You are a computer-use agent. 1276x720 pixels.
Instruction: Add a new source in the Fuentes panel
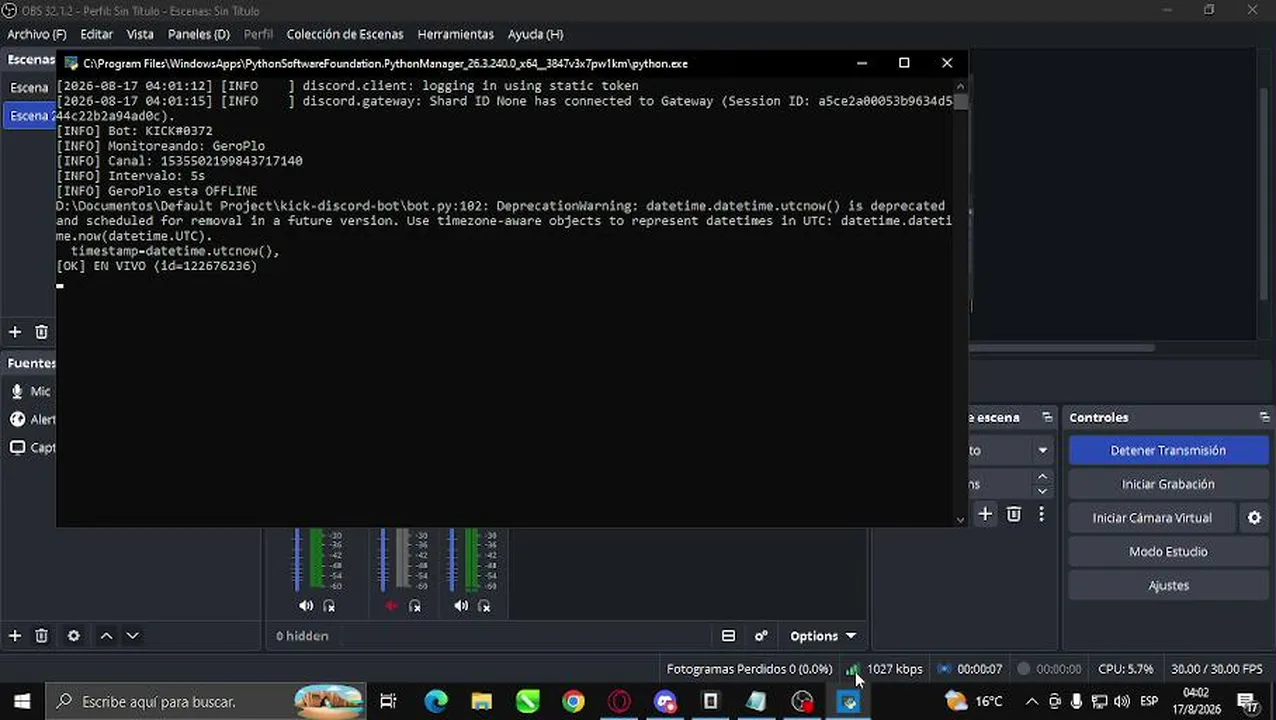[x=15, y=635]
